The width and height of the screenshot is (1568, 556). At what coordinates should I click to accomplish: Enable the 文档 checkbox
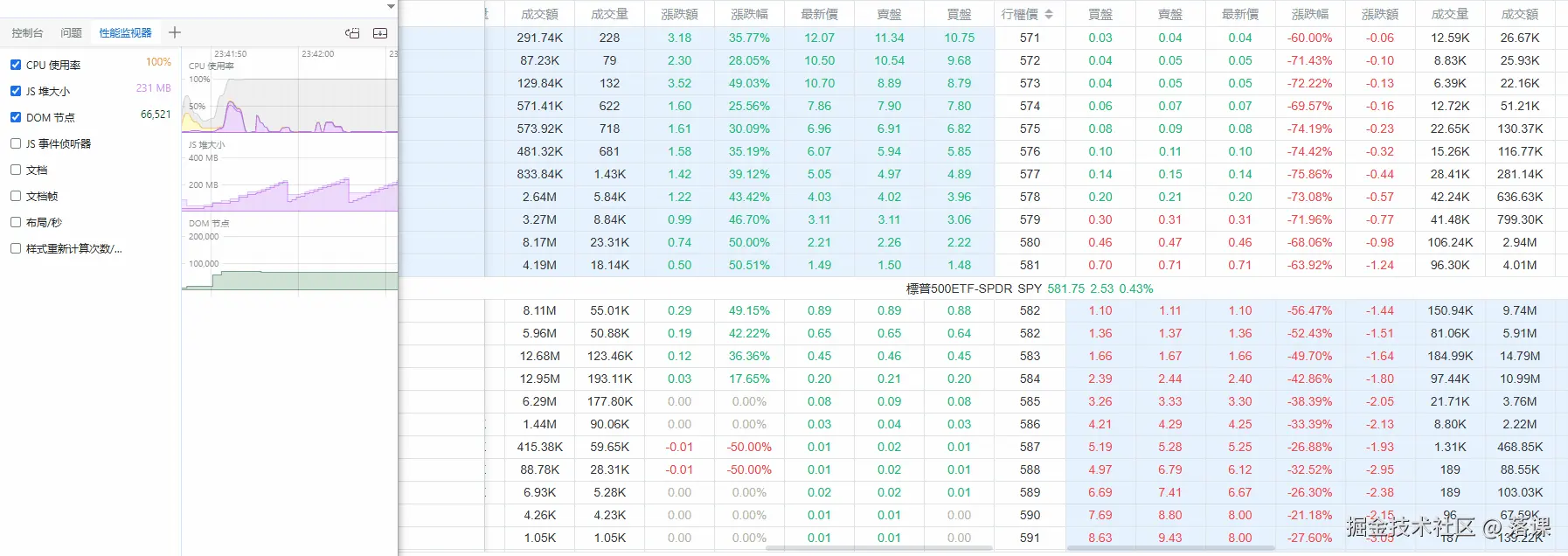point(14,169)
